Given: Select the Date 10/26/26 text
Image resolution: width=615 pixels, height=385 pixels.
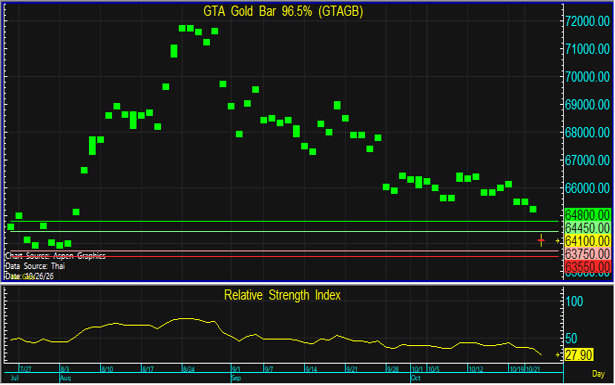Looking at the screenshot, I should 29,276.
